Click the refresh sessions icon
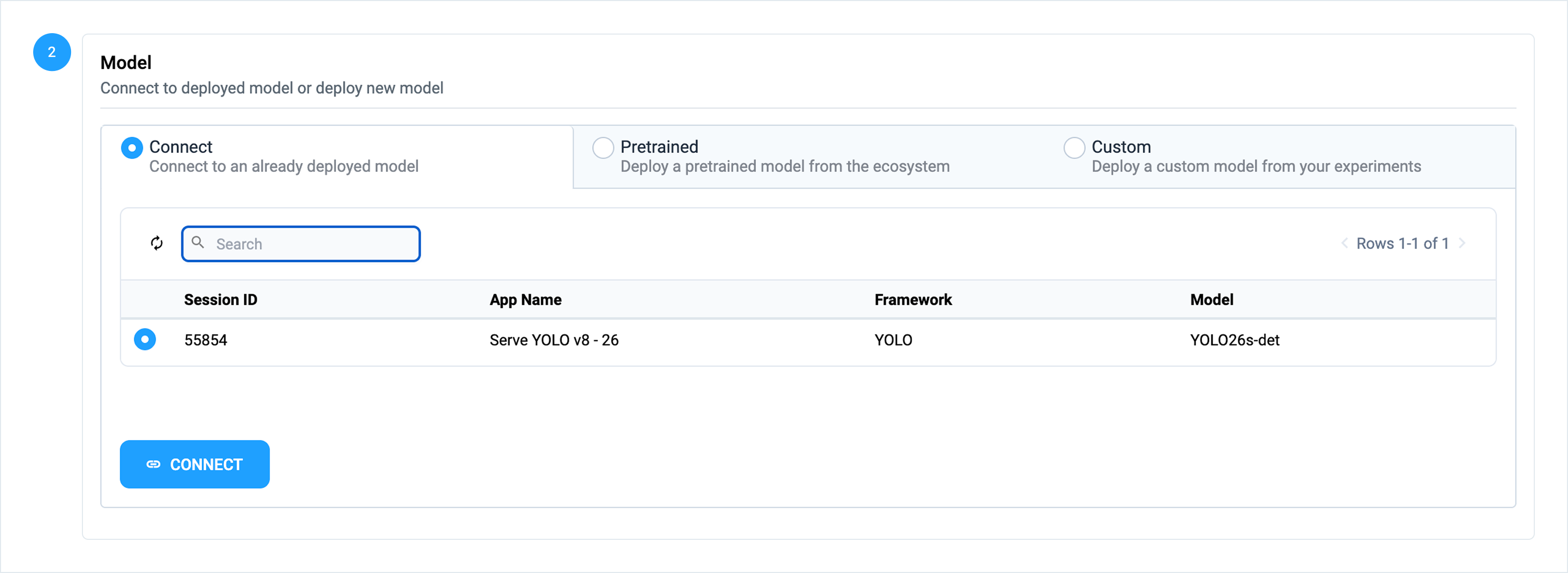 [157, 243]
